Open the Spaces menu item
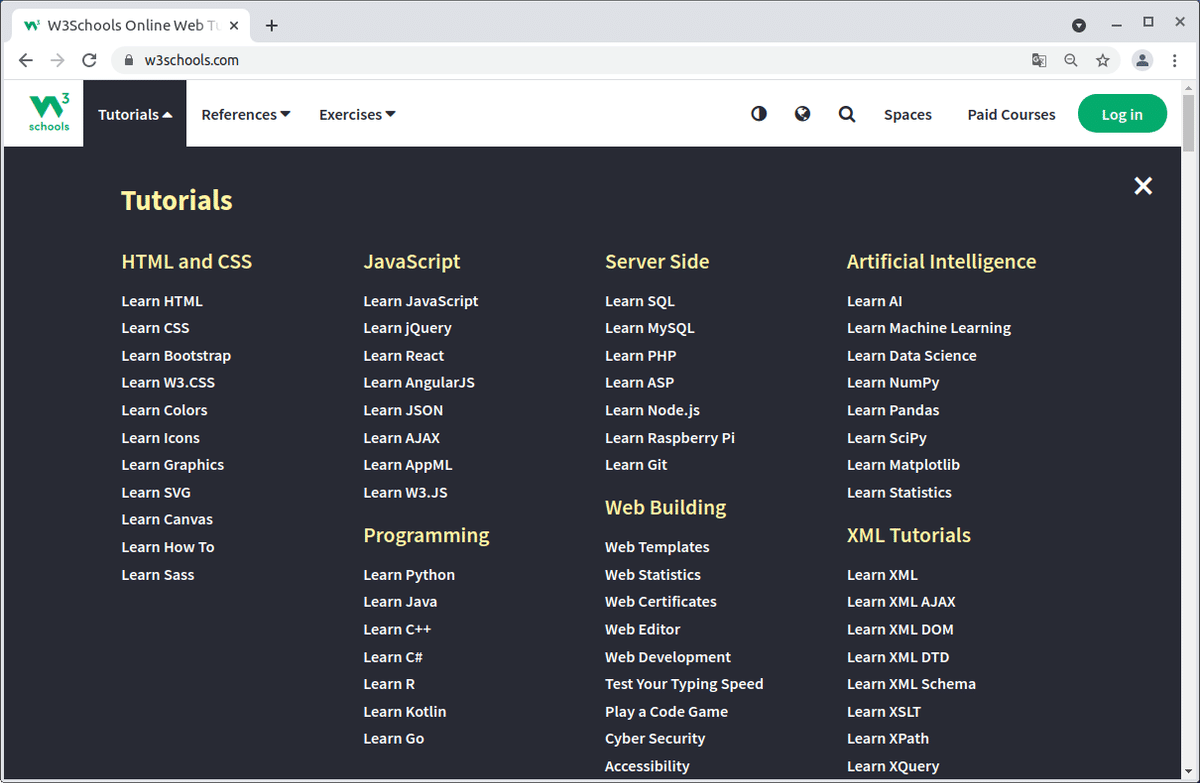1200x783 pixels. (907, 115)
